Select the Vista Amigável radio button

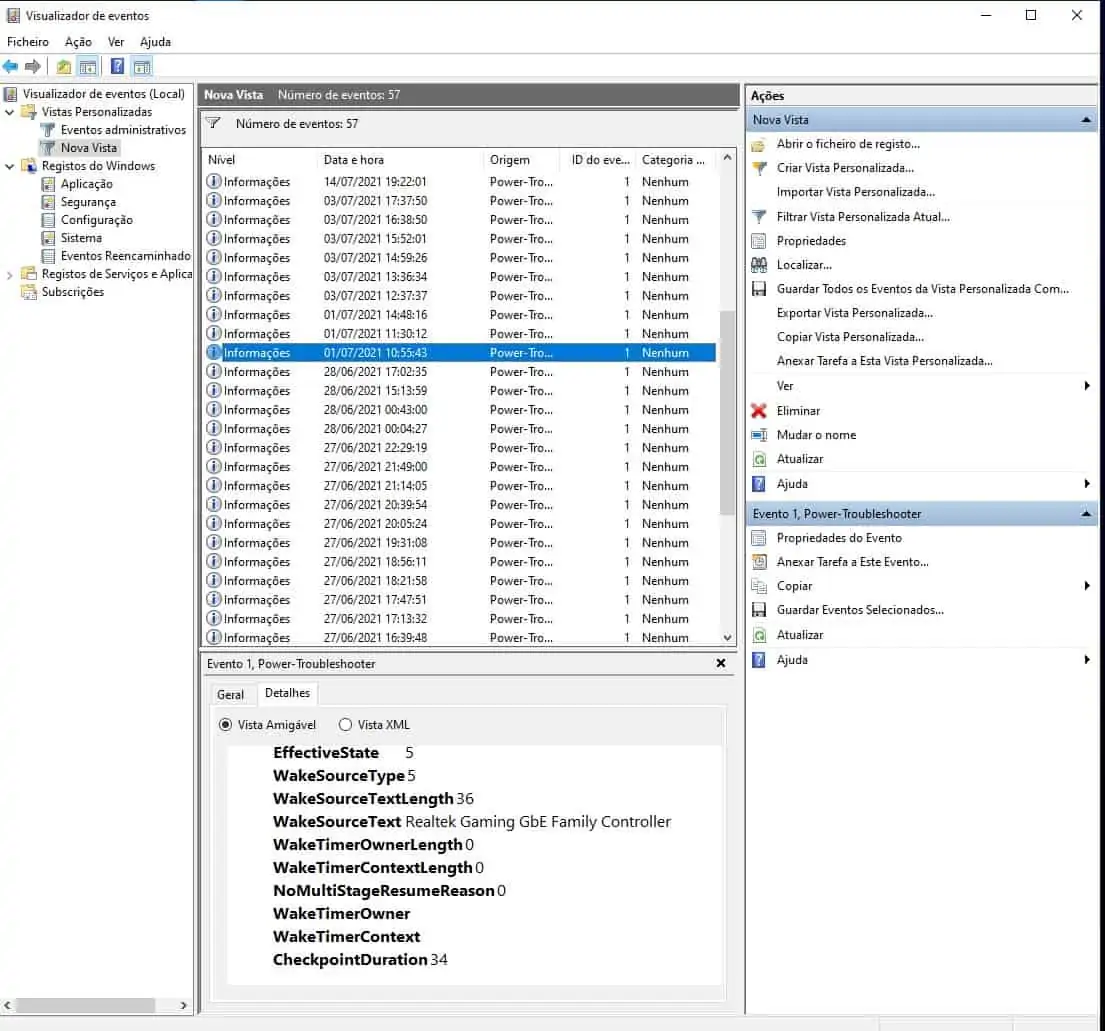click(225, 725)
